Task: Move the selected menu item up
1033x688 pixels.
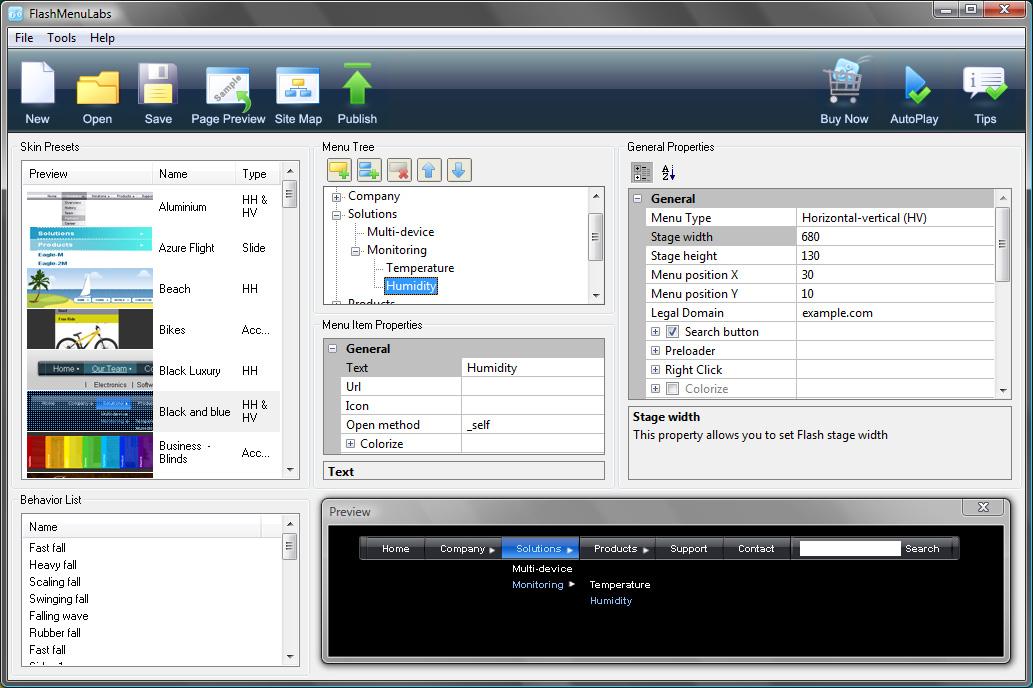Action: [429, 171]
